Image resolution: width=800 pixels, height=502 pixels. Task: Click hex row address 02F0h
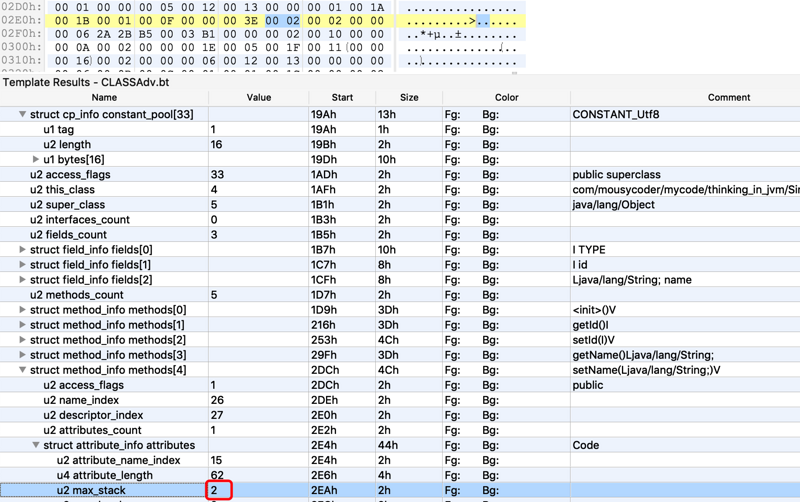point(21,34)
